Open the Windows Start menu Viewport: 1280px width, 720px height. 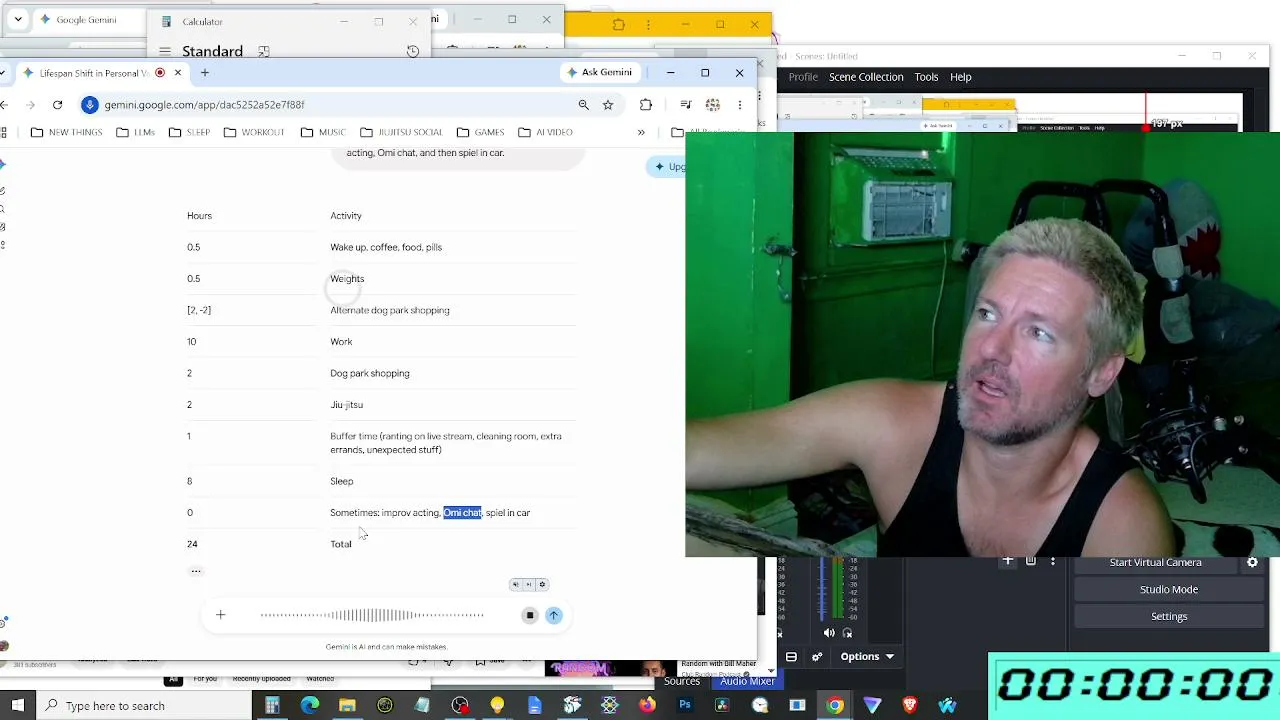tap(18, 705)
